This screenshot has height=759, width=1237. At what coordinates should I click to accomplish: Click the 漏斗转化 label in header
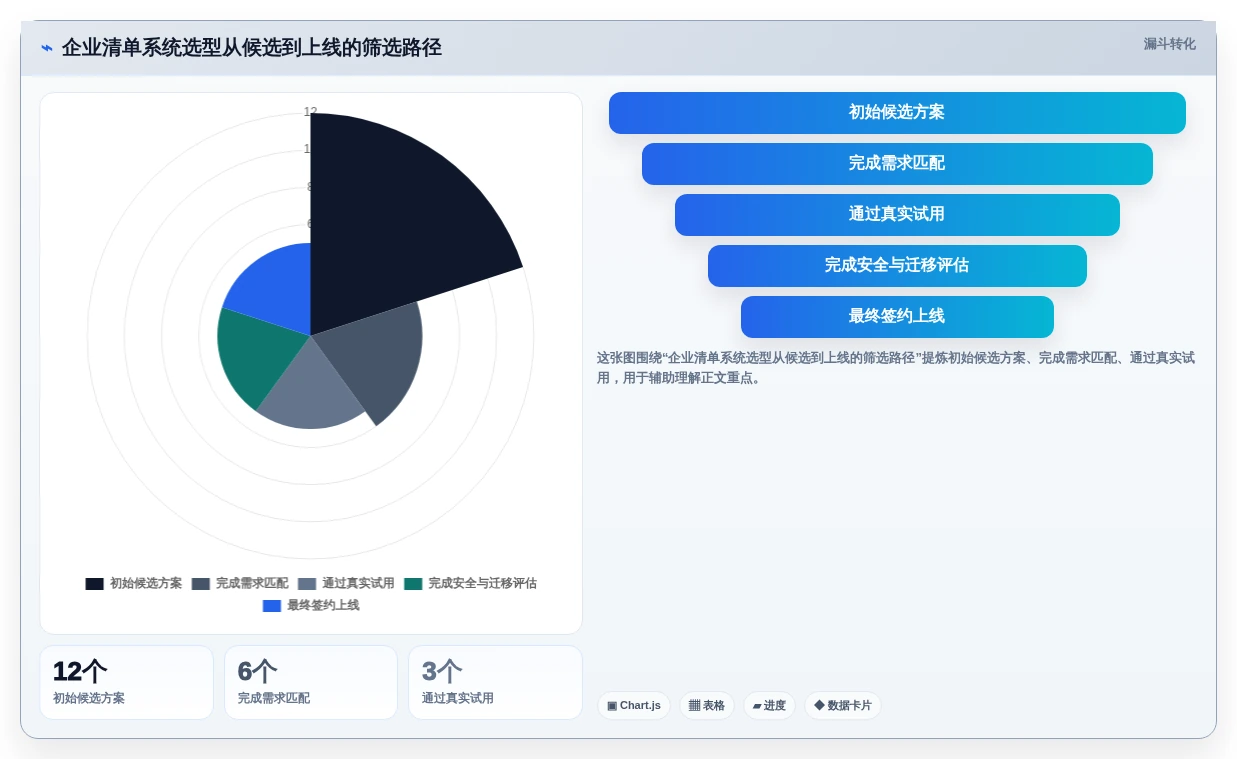coord(1169,44)
